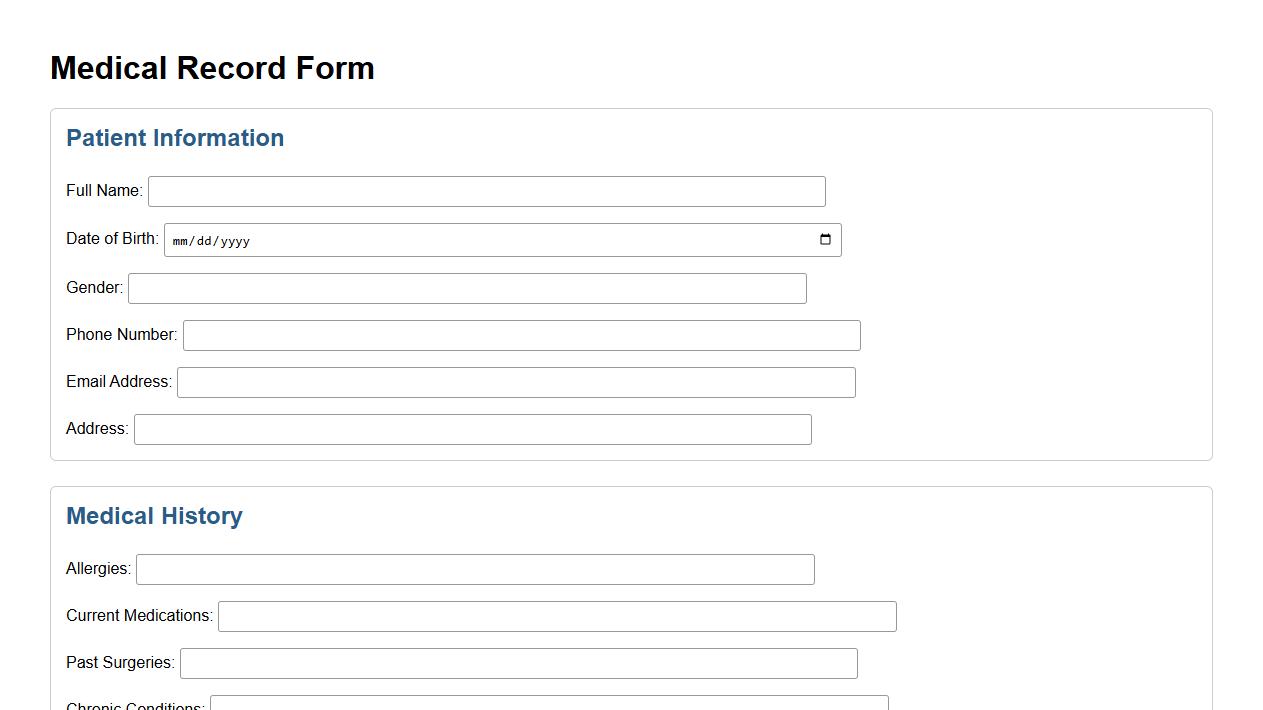
Task: Click the Phone Number input field
Action: click(x=521, y=335)
